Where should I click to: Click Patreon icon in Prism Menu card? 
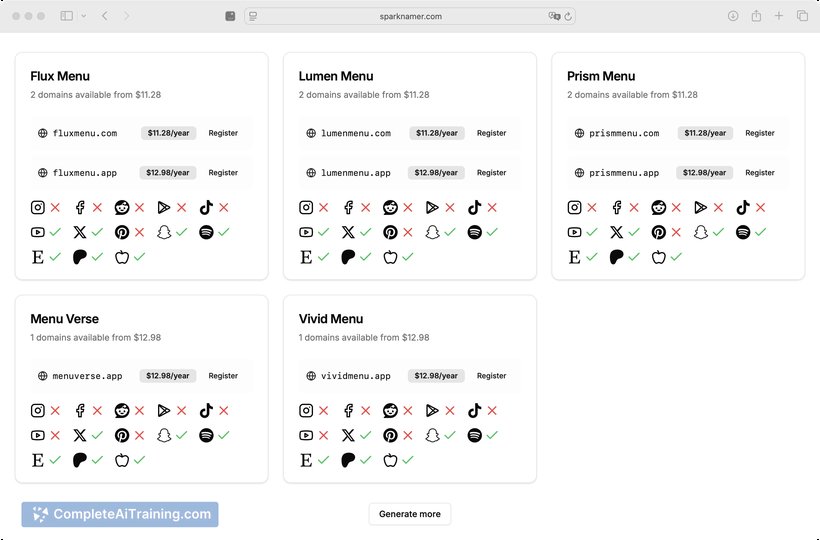(x=617, y=257)
